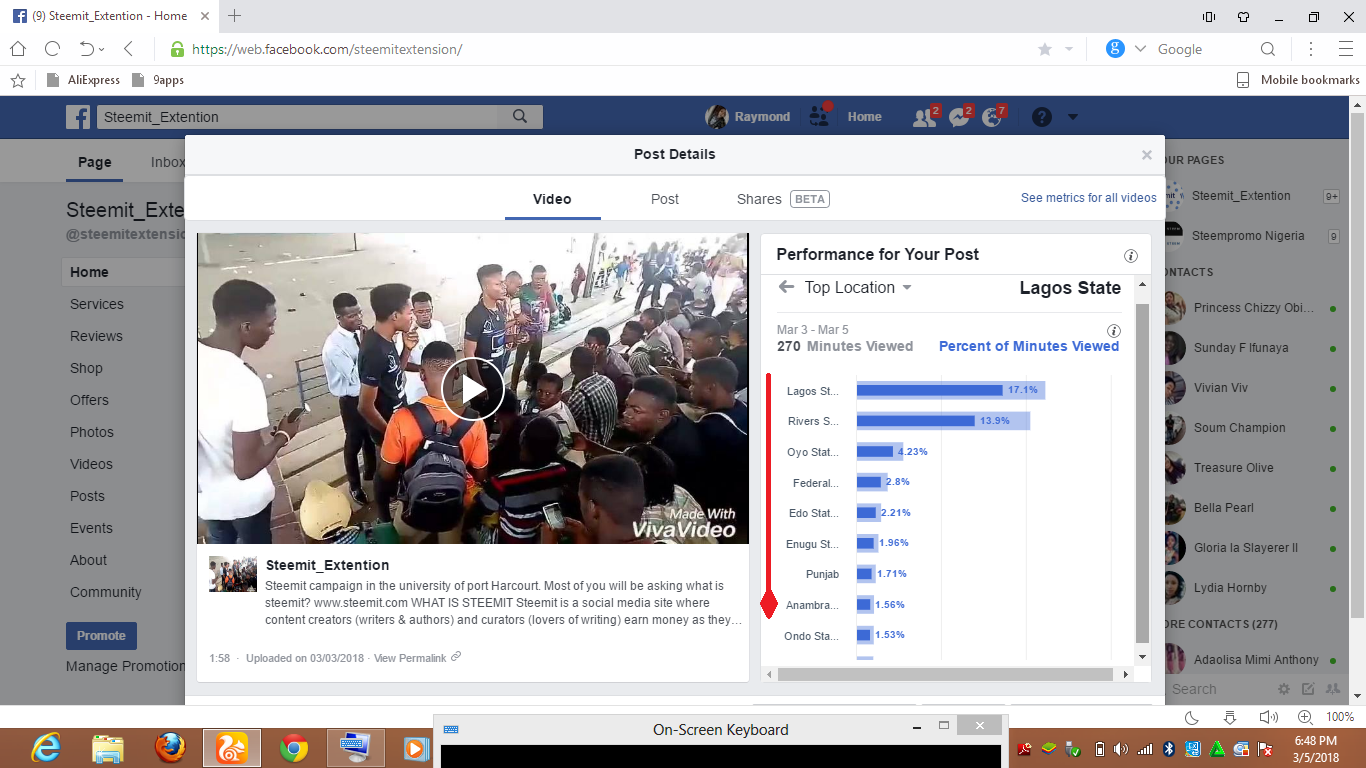Open Videos in the page sidebar

click(91, 464)
